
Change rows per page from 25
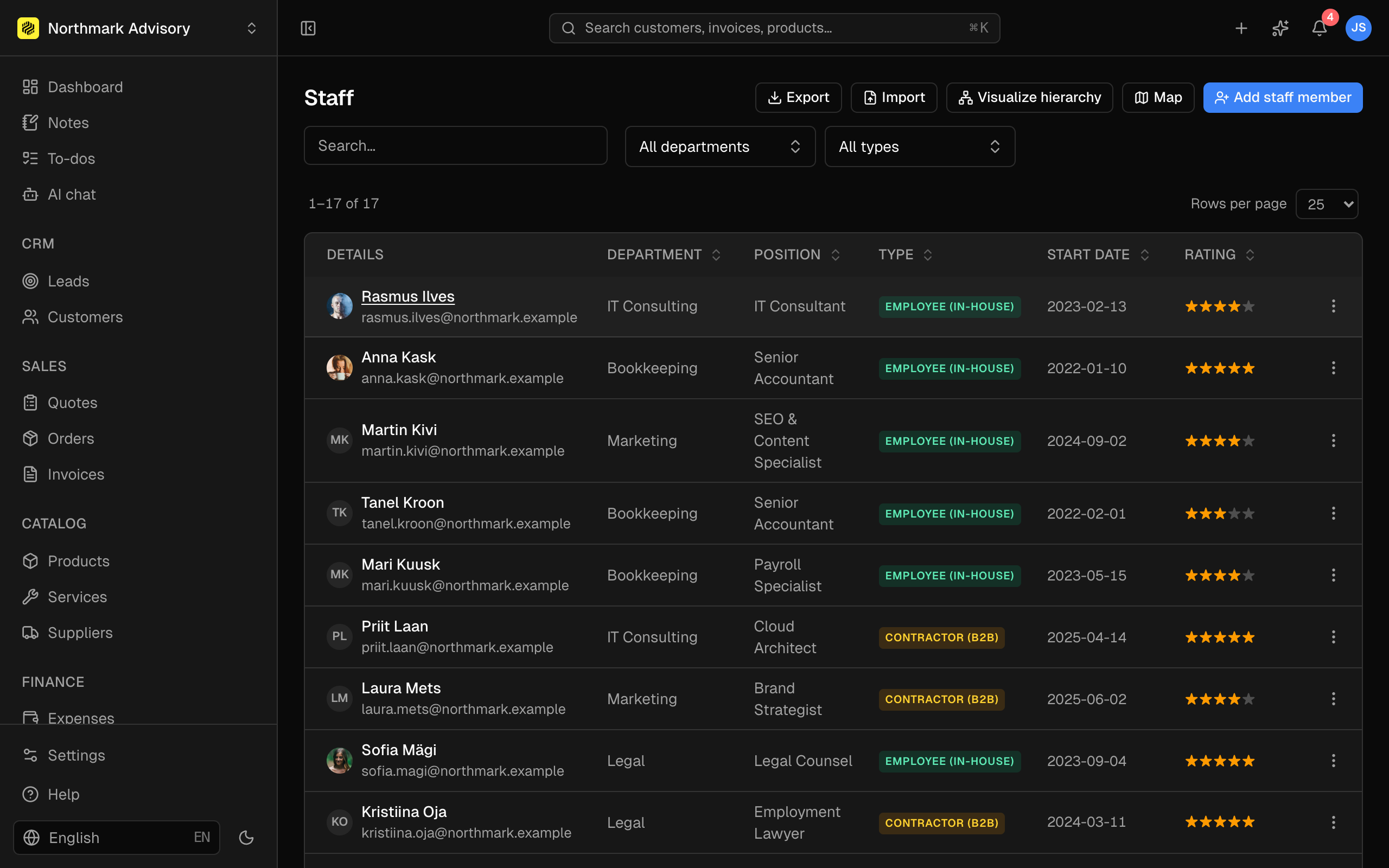pyautogui.click(x=1327, y=204)
